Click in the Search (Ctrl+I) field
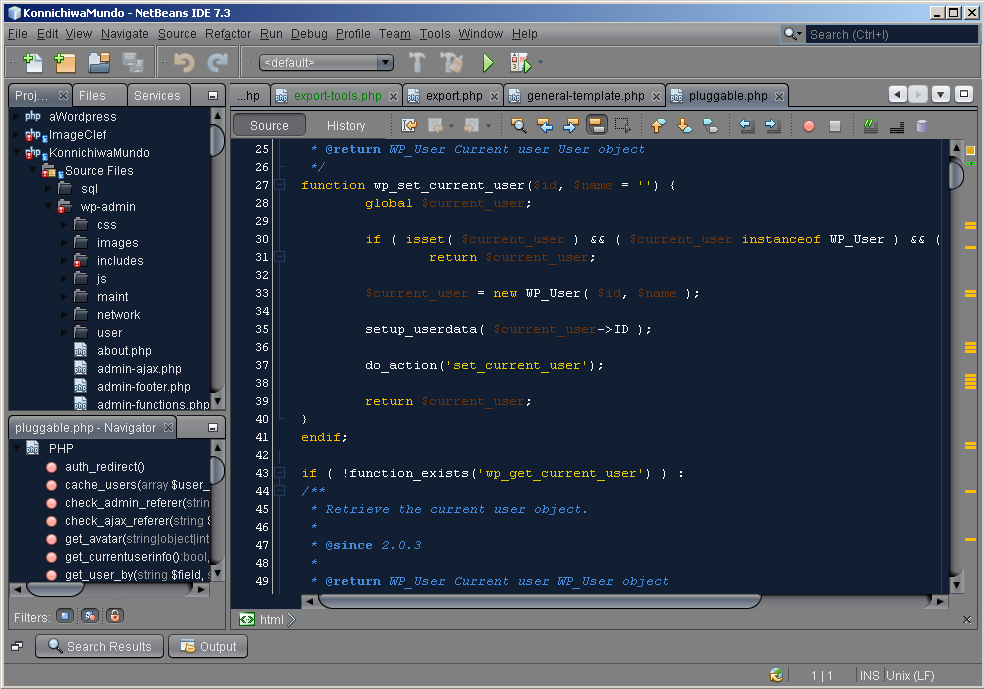The height and width of the screenshot is (689, 984). [x=892, y=35]
